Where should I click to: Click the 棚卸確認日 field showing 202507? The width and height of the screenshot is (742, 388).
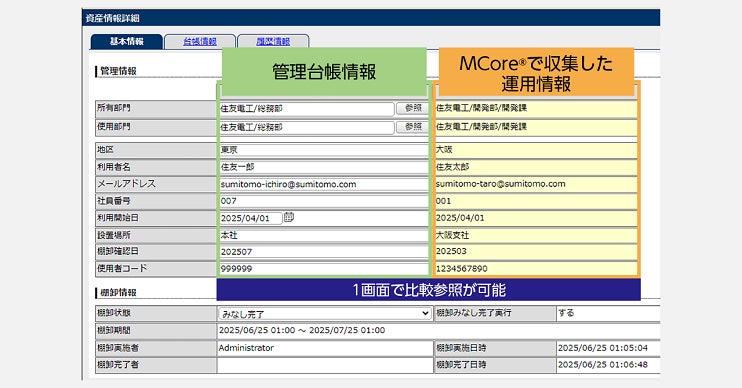tap(324, 252)
